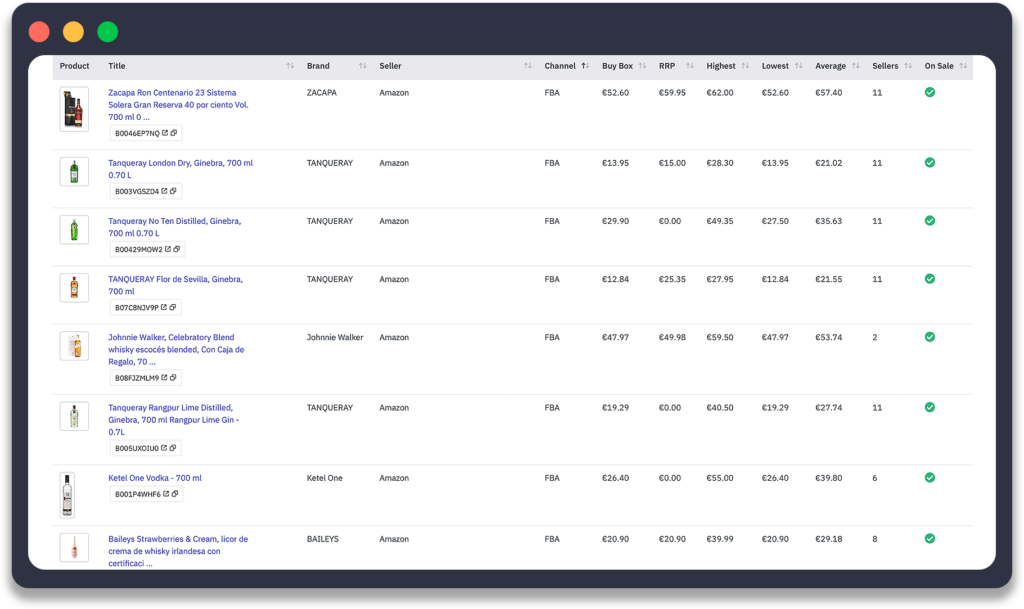Click the Johnnie Walker product thumbnail
Image resolution: width=1024 pixels, height=609 pixels.
74,346
